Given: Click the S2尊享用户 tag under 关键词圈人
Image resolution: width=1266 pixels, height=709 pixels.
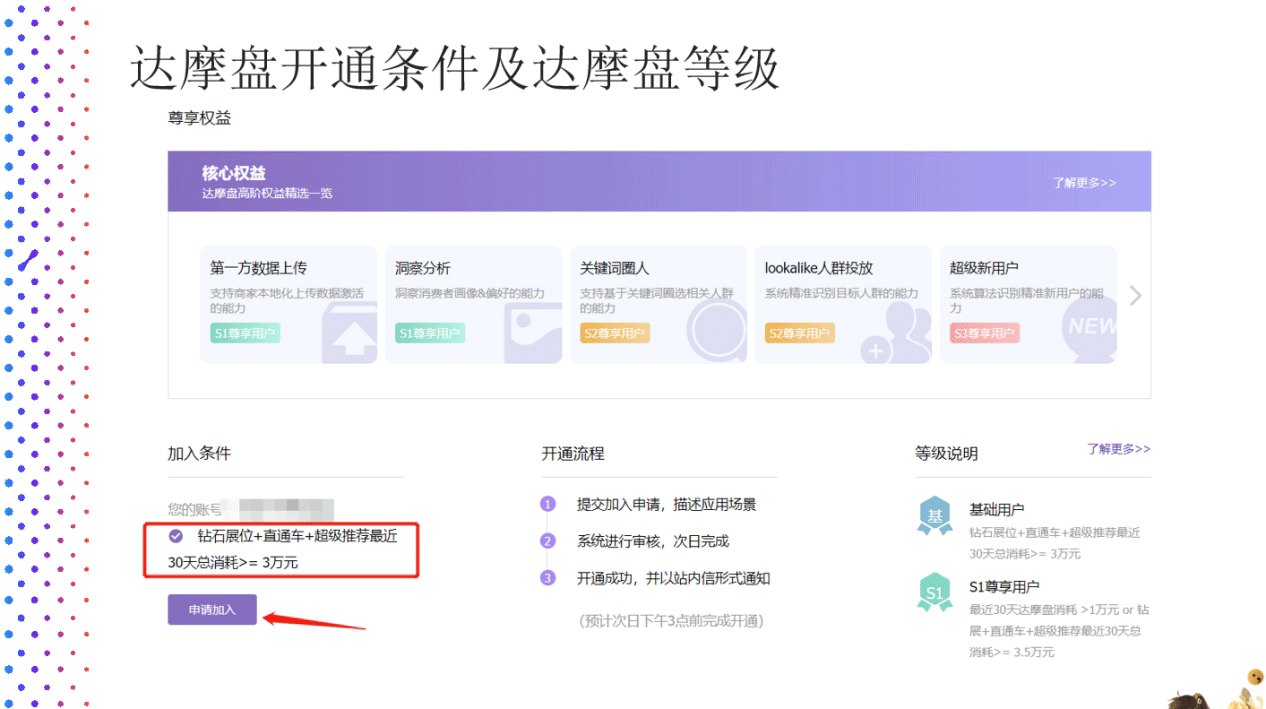Looking at the screenshot, I should pyautogui.click(x=614, y=333).
